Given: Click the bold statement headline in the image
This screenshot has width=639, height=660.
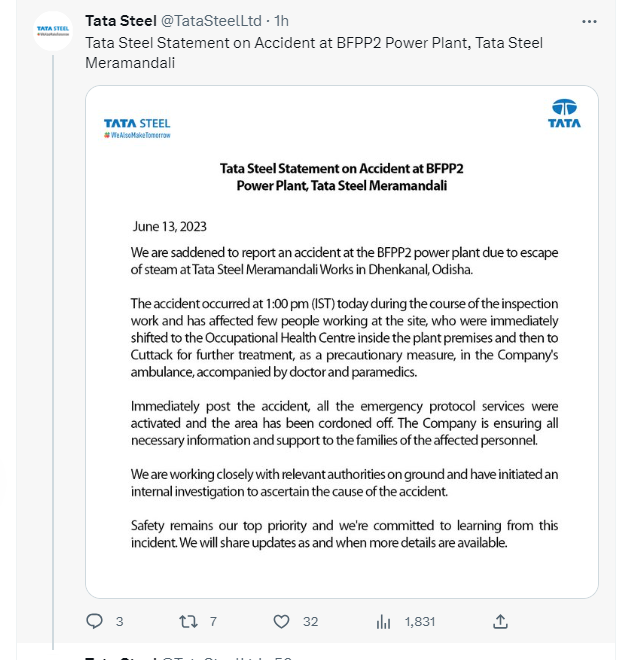Looking at the screenshot, I should tap(341, 177).
